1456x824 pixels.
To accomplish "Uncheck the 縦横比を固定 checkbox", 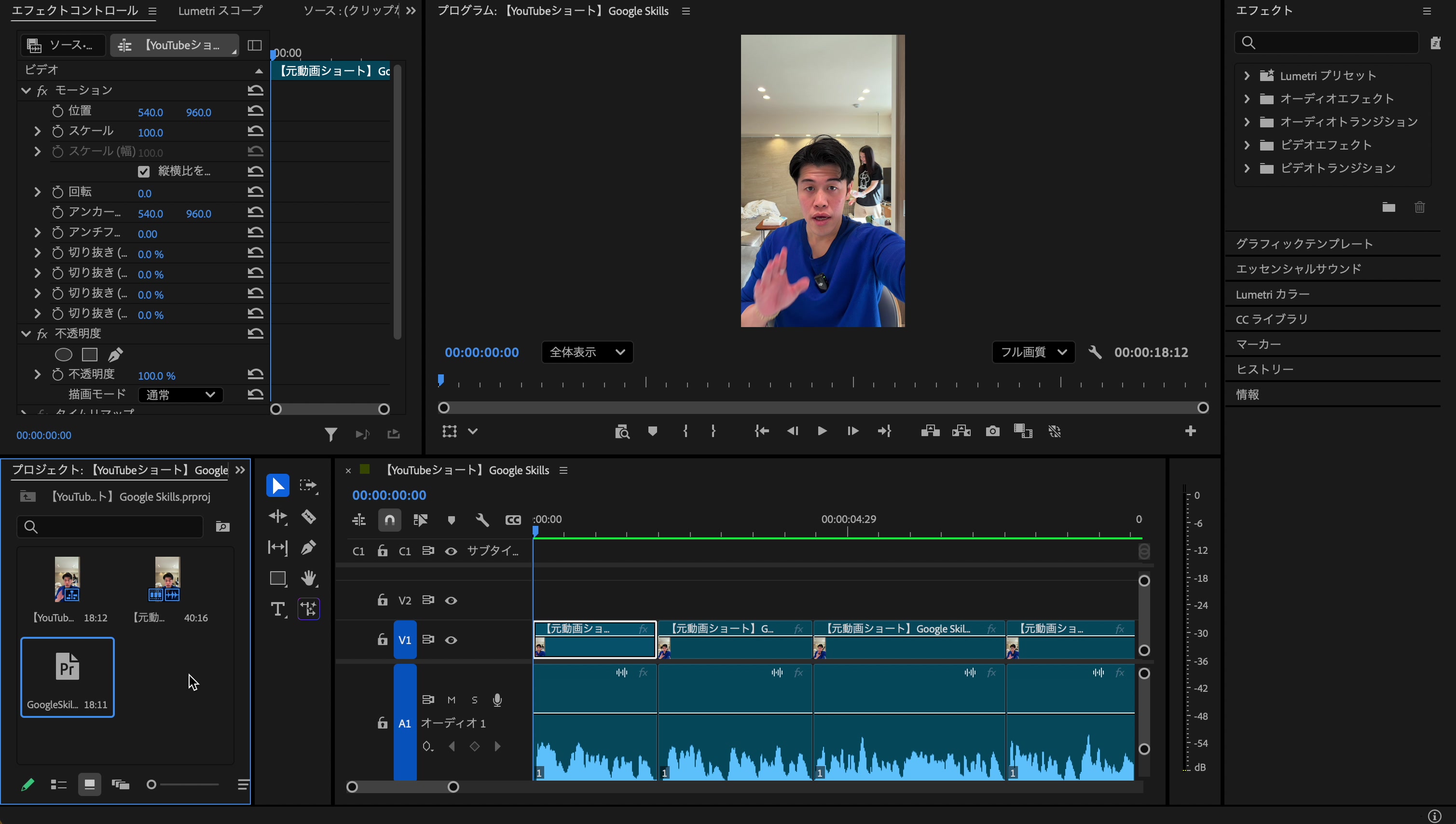I will click(144, 171).
